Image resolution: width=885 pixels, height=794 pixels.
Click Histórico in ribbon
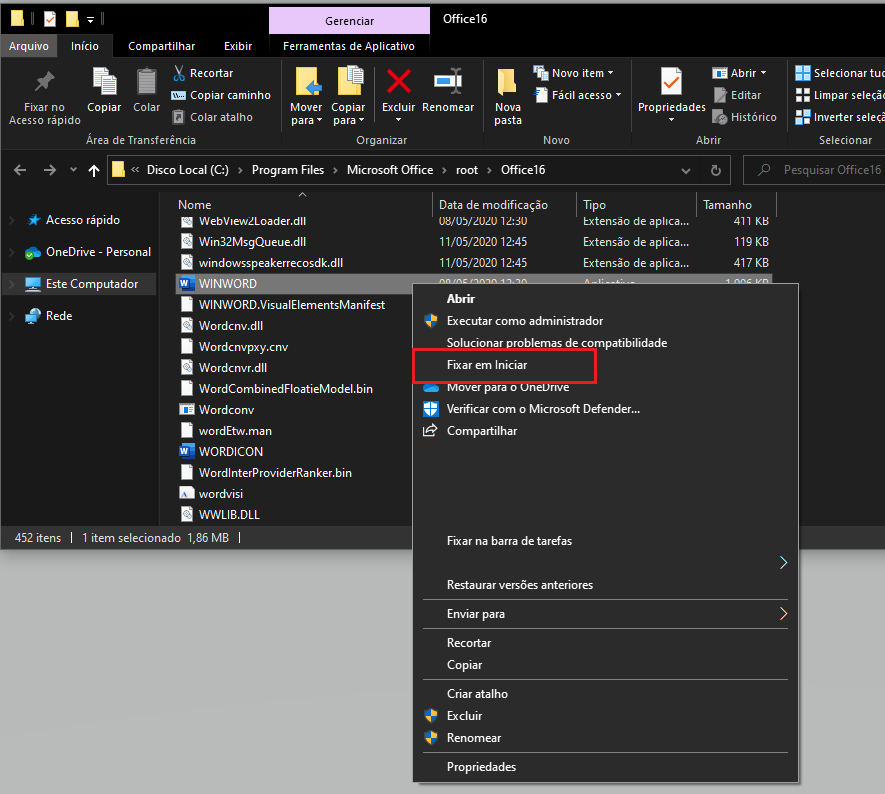click(x=744, y=117)
